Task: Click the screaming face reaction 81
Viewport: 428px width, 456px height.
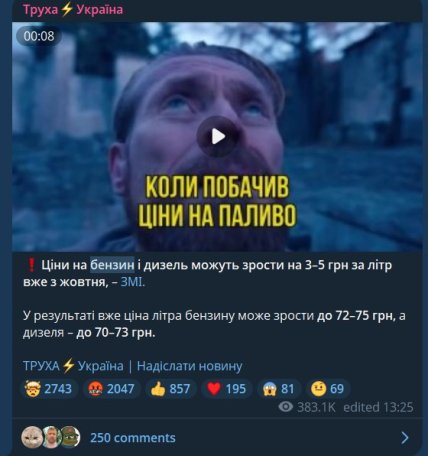Action: point(279,389)
